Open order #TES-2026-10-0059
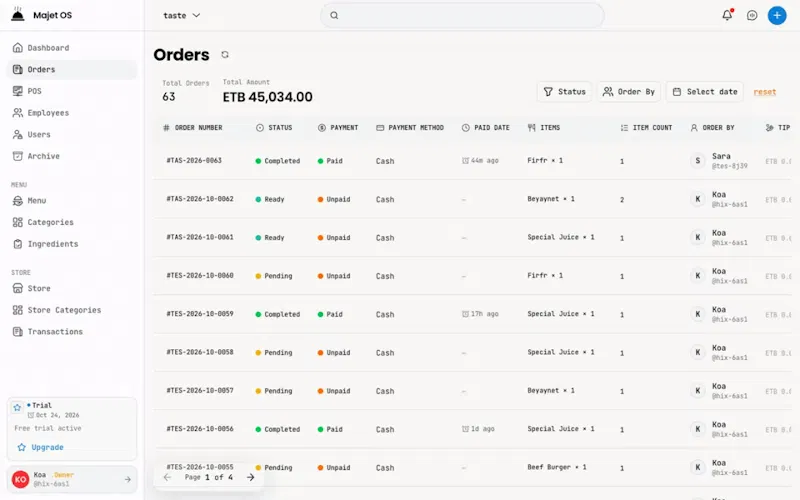 tap(200, 313)
